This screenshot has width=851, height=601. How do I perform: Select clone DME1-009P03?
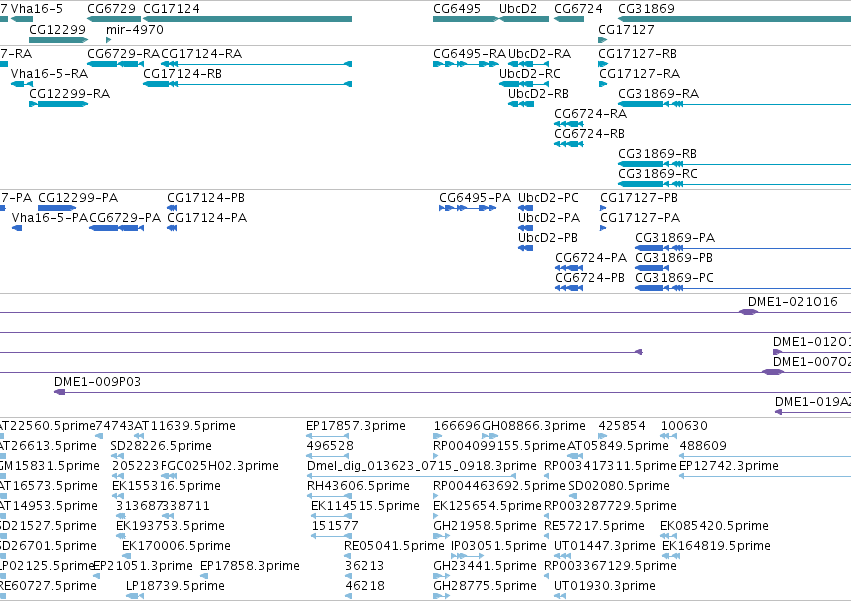[x=97, y=382]
